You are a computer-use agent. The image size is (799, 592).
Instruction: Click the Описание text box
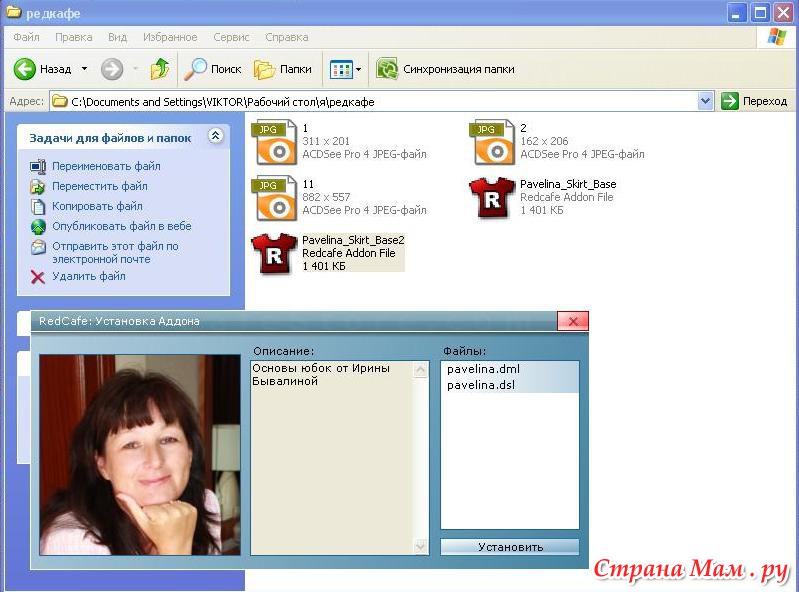pos(332,458)
